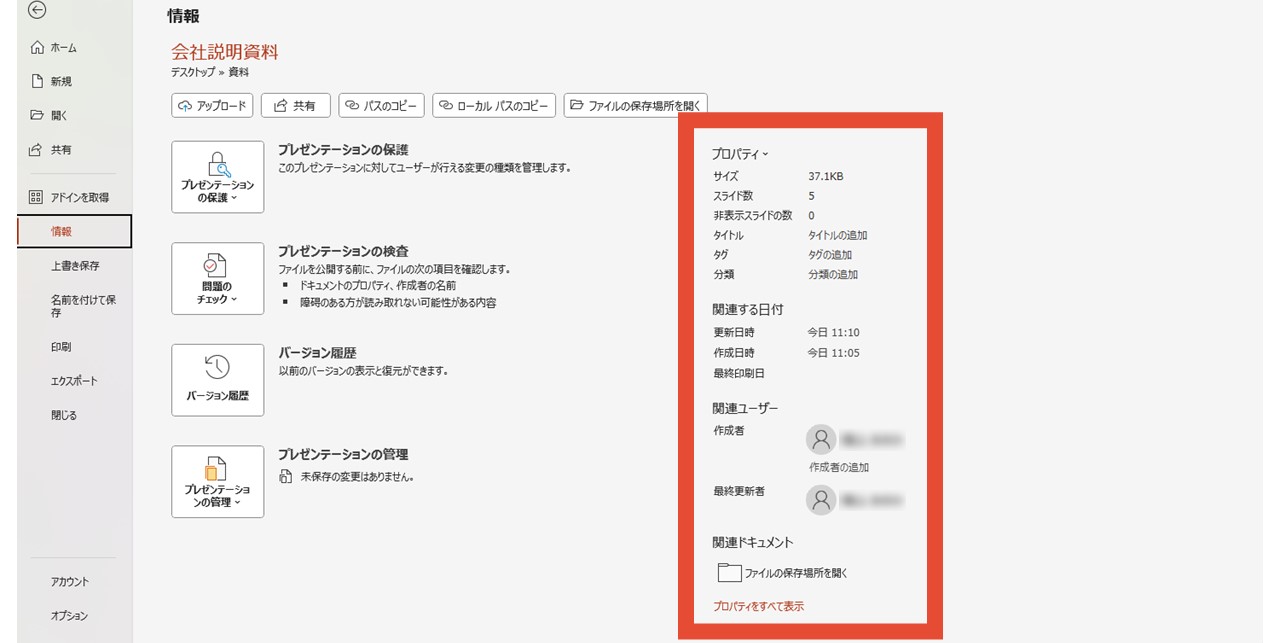Click the 最終更新者 avatar icon
This screenshot has width=1280, height=643.
821,499
